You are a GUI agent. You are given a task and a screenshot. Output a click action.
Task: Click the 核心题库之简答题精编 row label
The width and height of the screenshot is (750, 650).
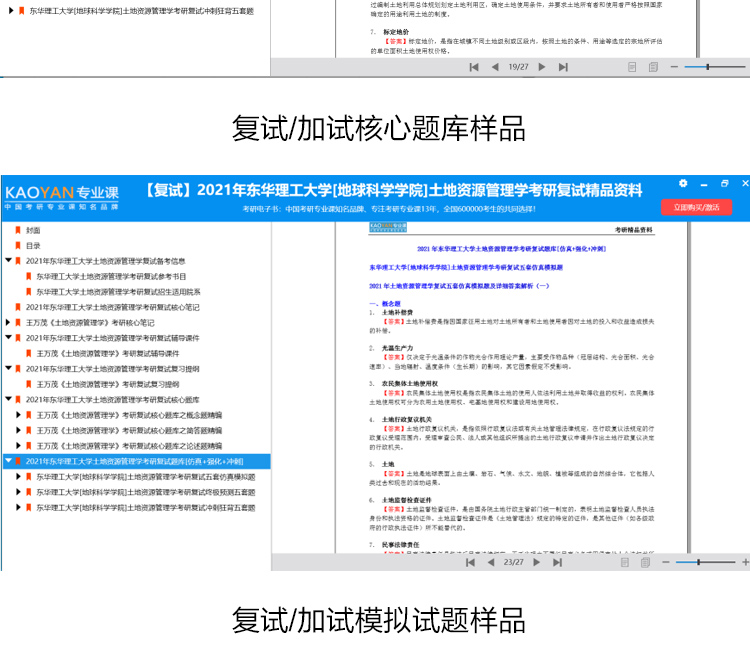tap(129, 430)
